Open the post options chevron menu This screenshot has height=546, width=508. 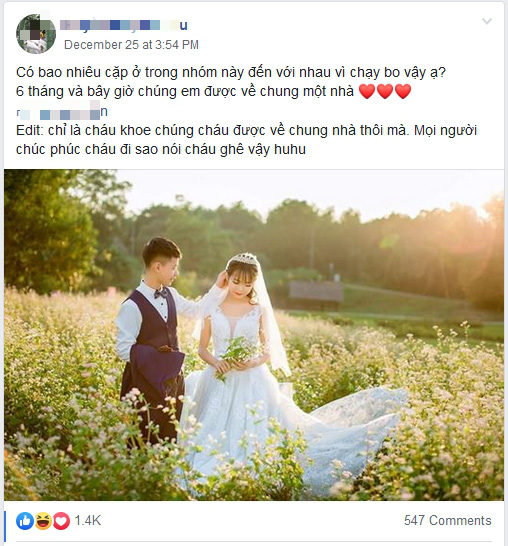coord(487,22)
